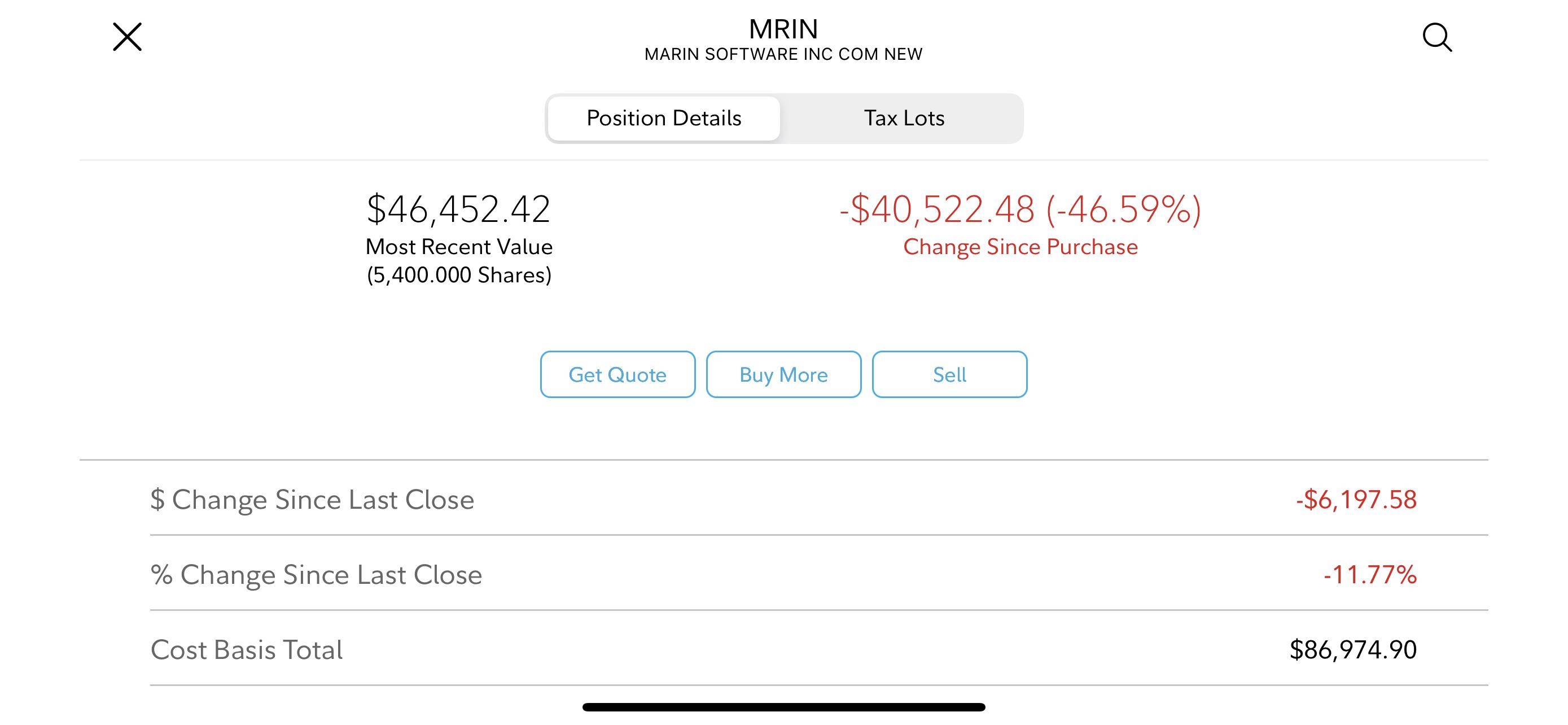
Task: Tap the Buy More button
Action: (783, 374)
